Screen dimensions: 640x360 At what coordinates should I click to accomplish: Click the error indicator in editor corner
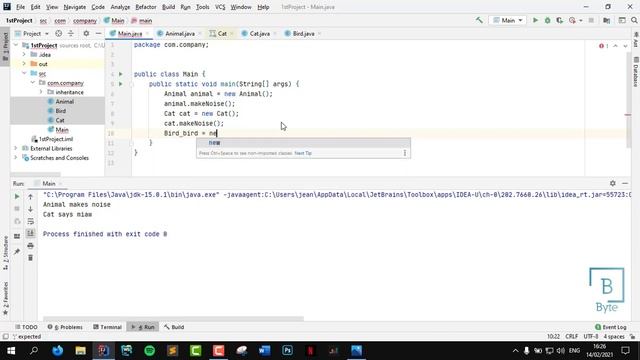click(604, 46)
